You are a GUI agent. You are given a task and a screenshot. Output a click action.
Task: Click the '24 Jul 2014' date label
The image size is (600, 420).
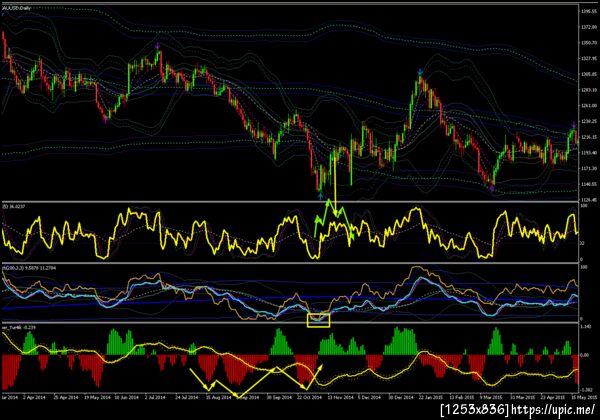click(187, 397)
